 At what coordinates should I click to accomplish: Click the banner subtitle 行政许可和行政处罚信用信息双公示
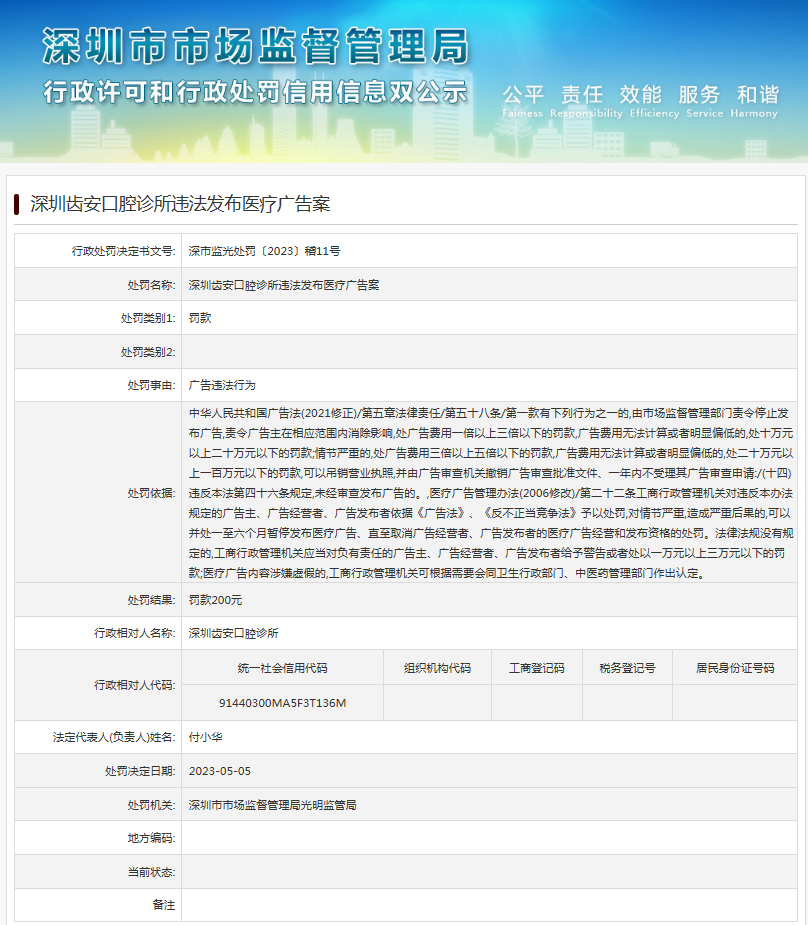point(255,92)
